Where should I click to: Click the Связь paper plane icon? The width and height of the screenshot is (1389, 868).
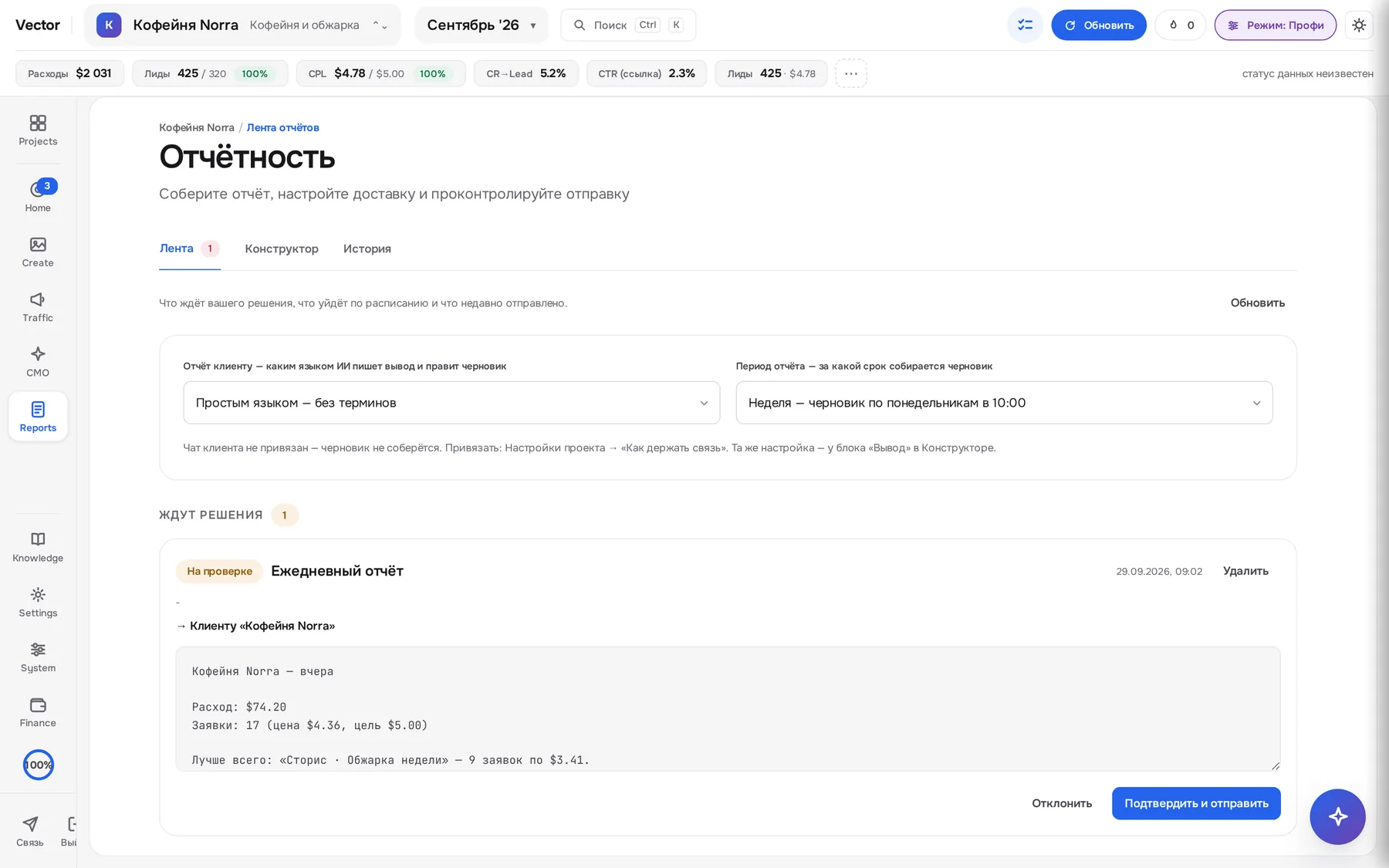30,831
